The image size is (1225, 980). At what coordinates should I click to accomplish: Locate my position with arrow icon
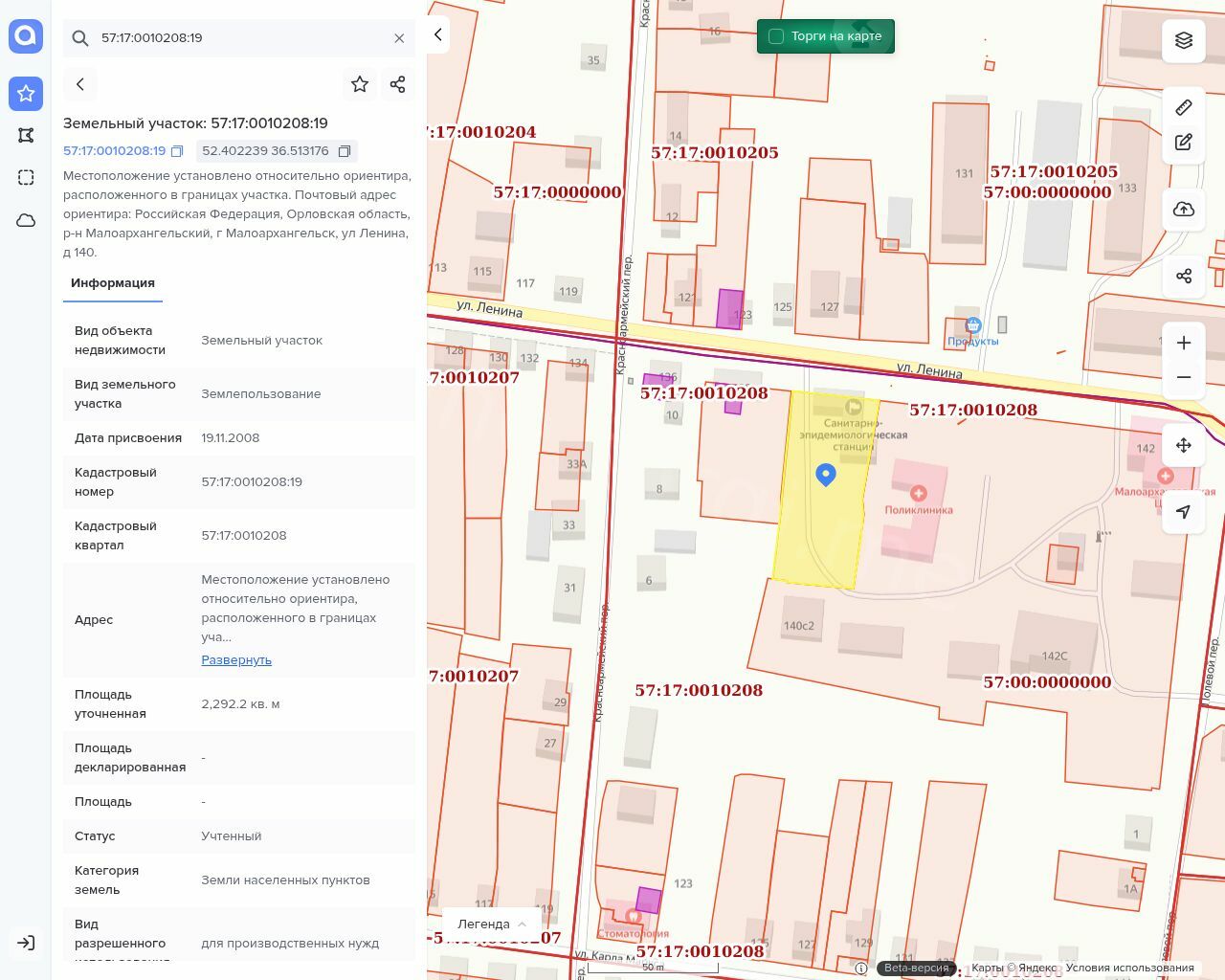tap(1184, 512)
